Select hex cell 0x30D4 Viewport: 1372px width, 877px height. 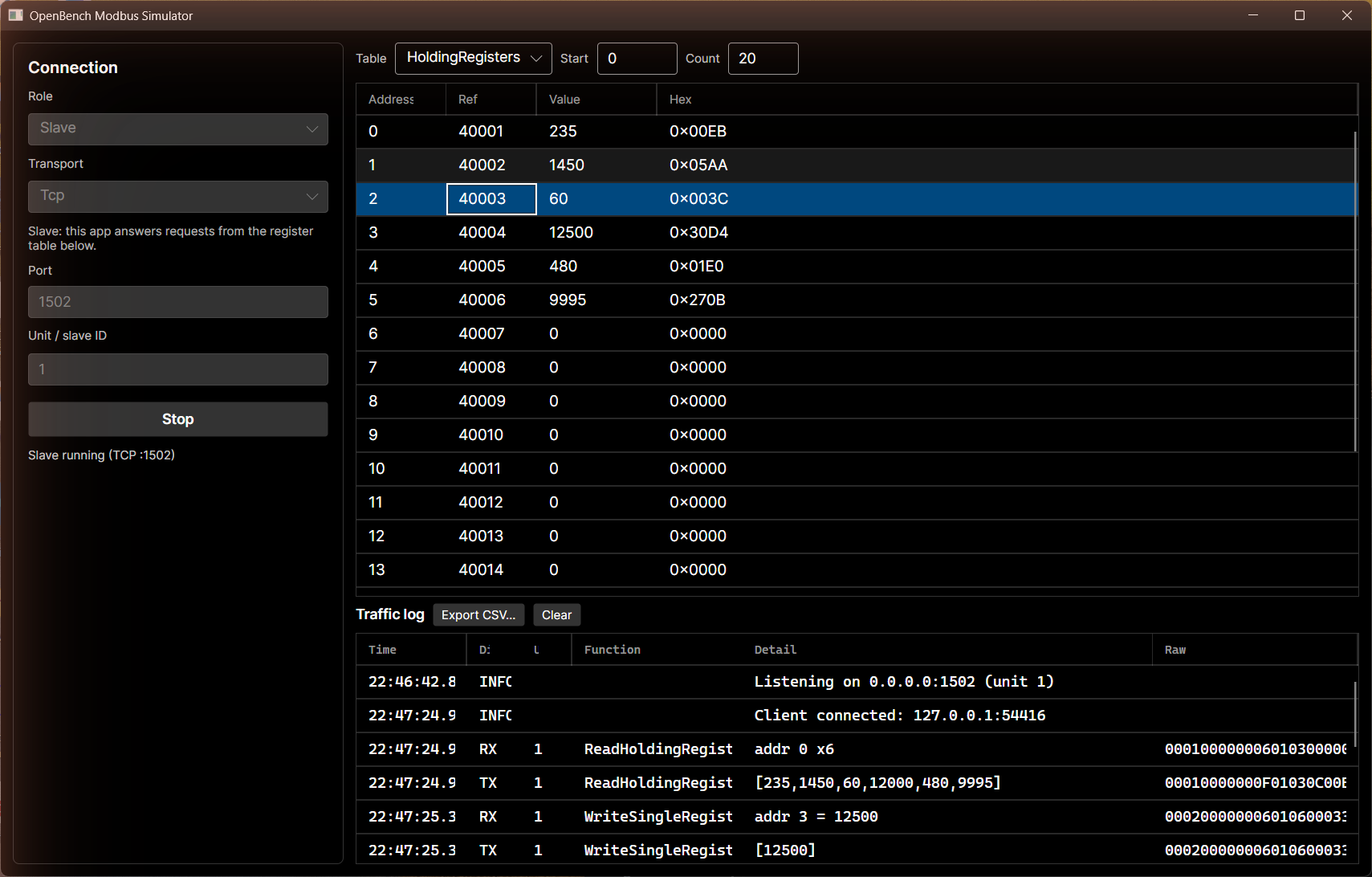[698, 233]
